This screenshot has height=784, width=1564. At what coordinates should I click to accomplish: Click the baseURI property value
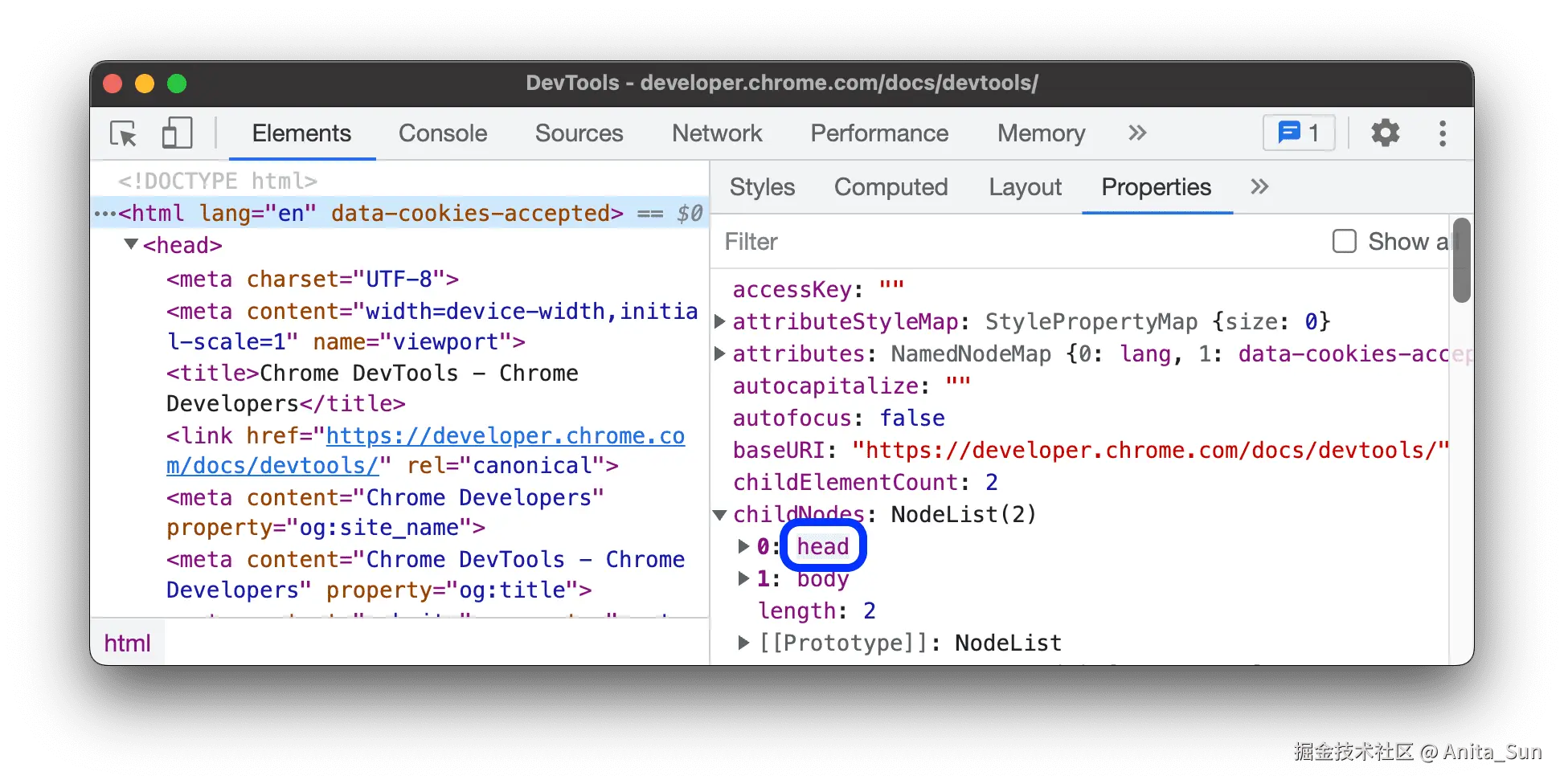point(1151,451)
